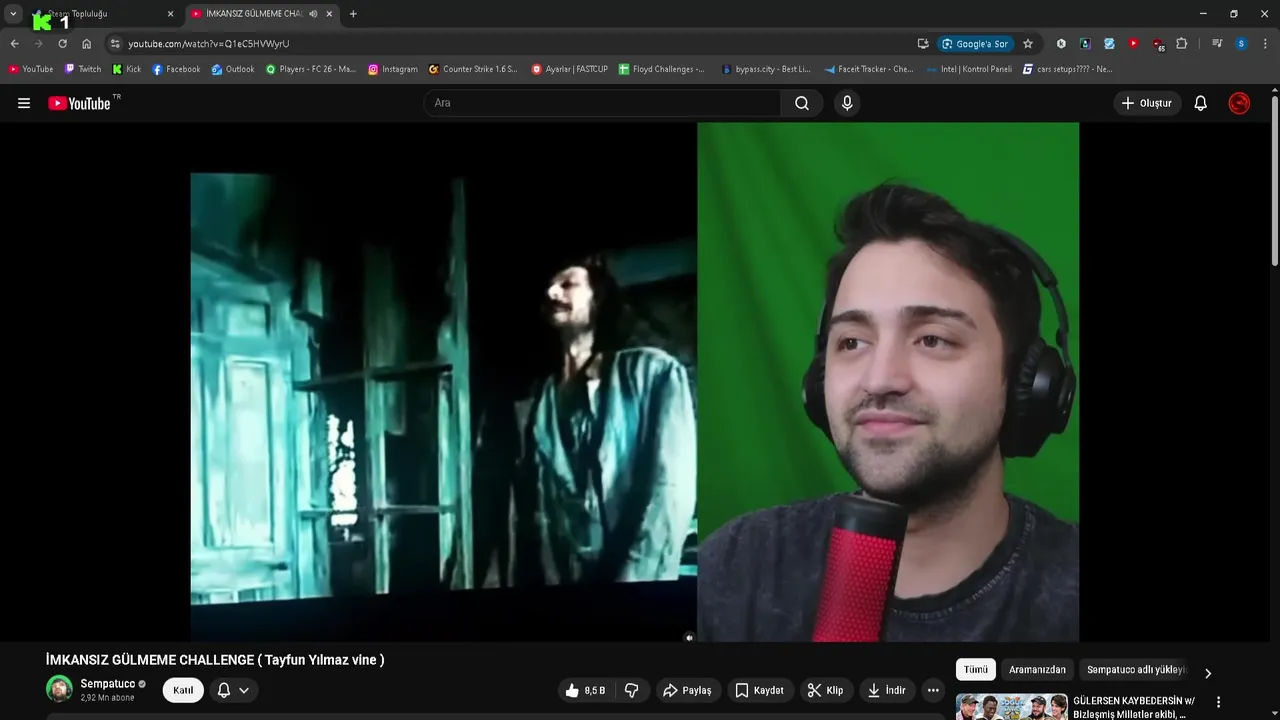Open Counter Strike 1.6 bookmark
The image size is (1280, 720).
click(x=473, y=69)
